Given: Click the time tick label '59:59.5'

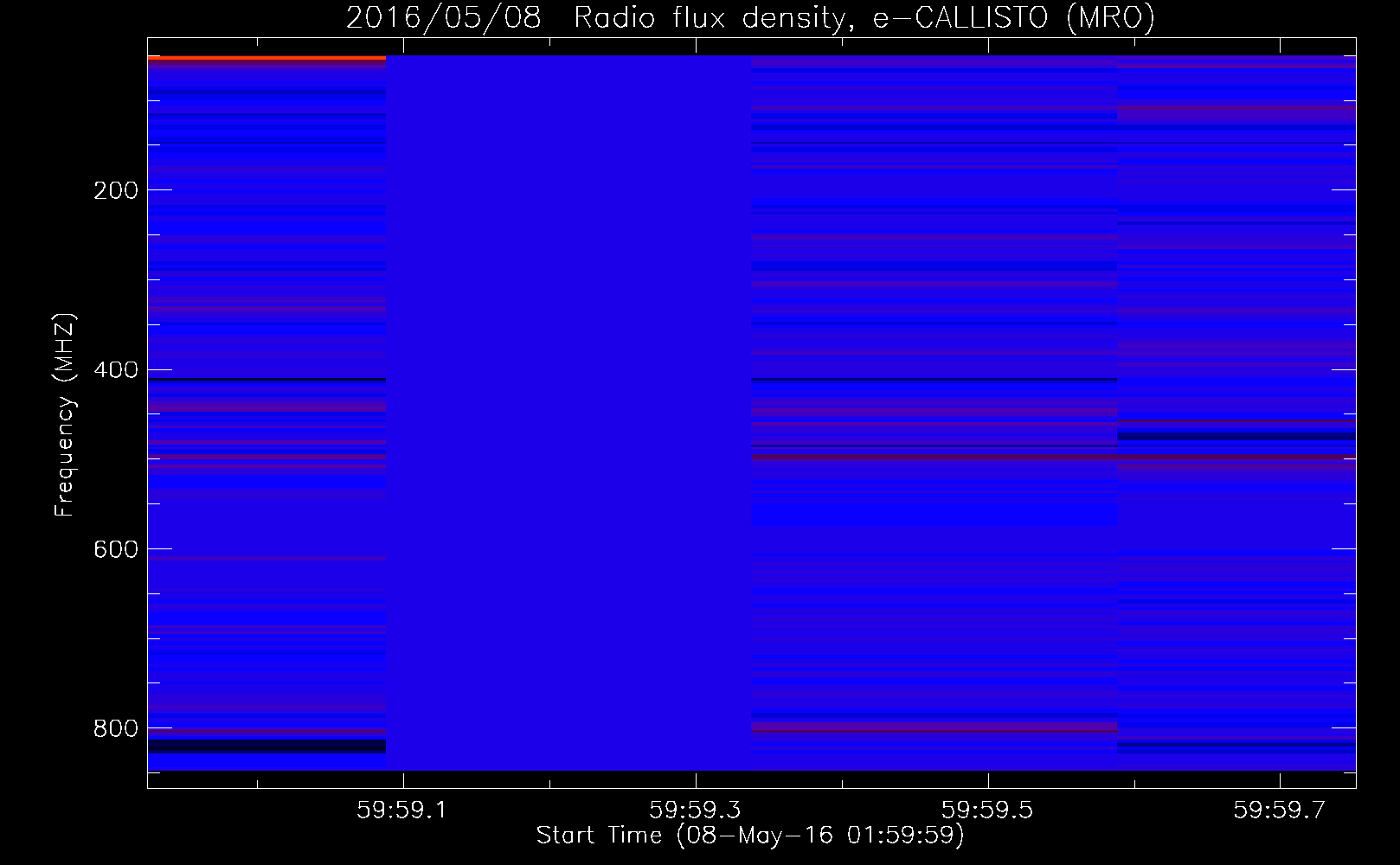Looking at the screenshot, I should coord(987,810).
